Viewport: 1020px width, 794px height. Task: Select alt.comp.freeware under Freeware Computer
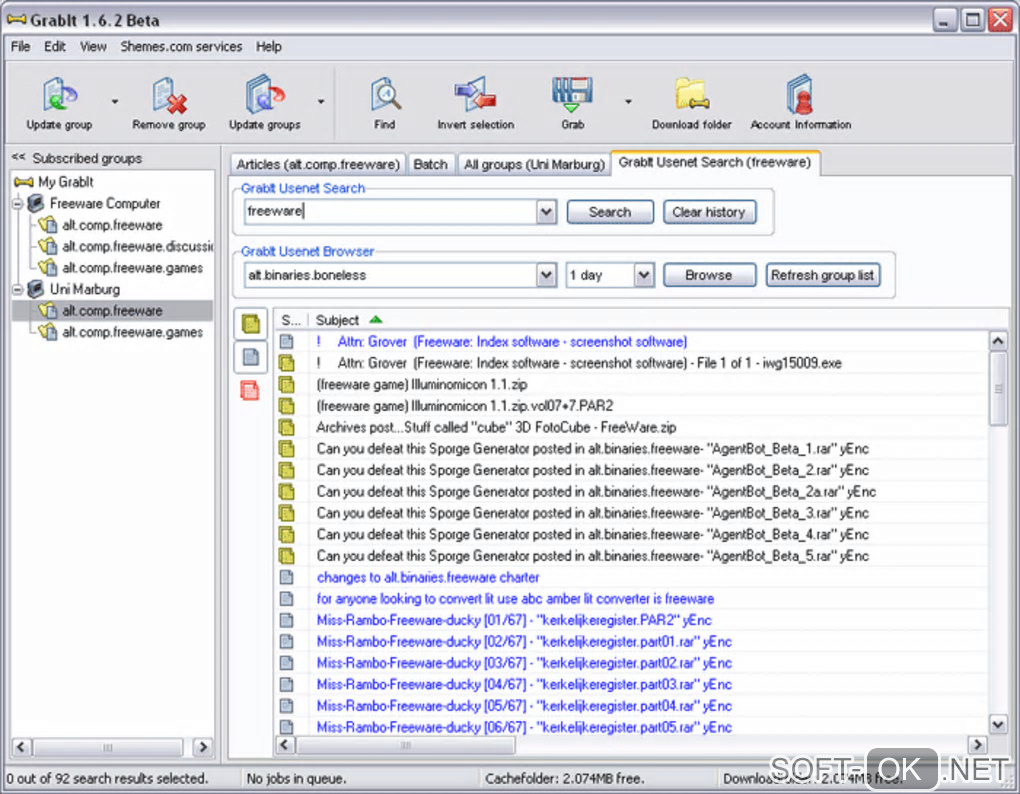112,225
